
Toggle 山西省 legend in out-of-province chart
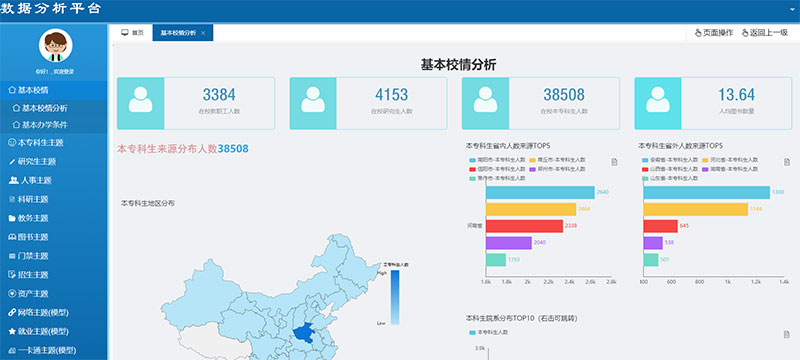(669, 169)
